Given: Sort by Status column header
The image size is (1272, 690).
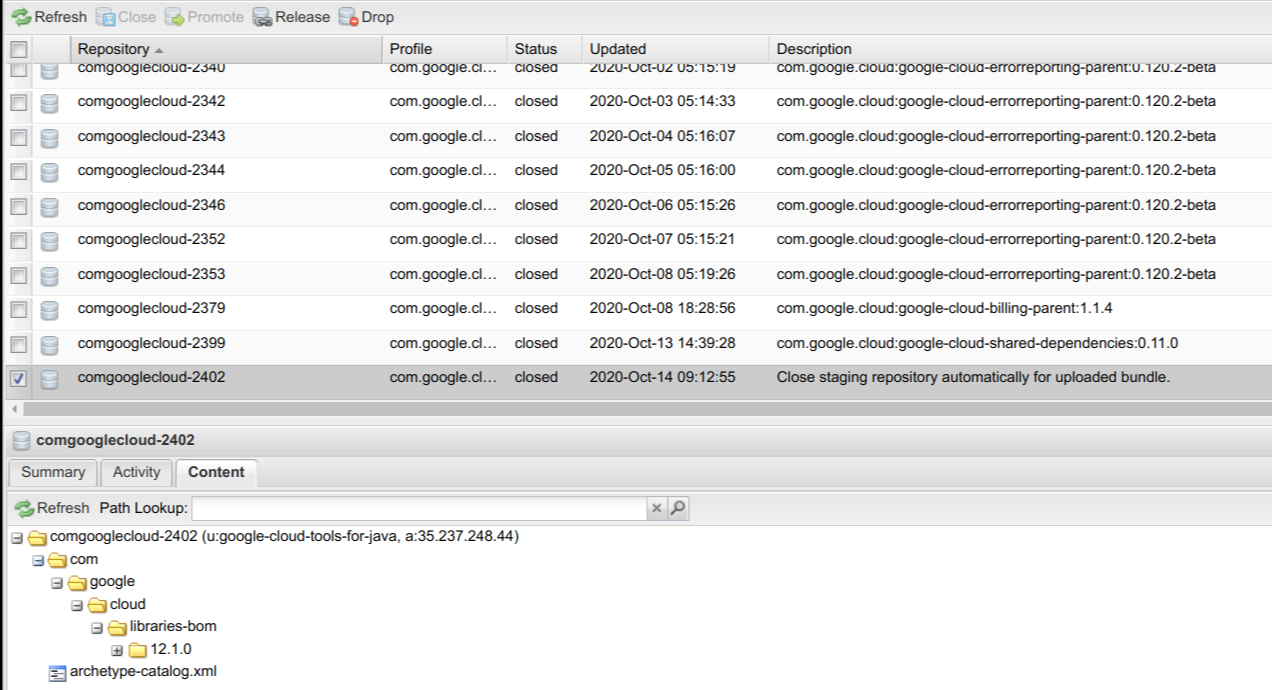Looking at the screenshot, I should (544, 49).
